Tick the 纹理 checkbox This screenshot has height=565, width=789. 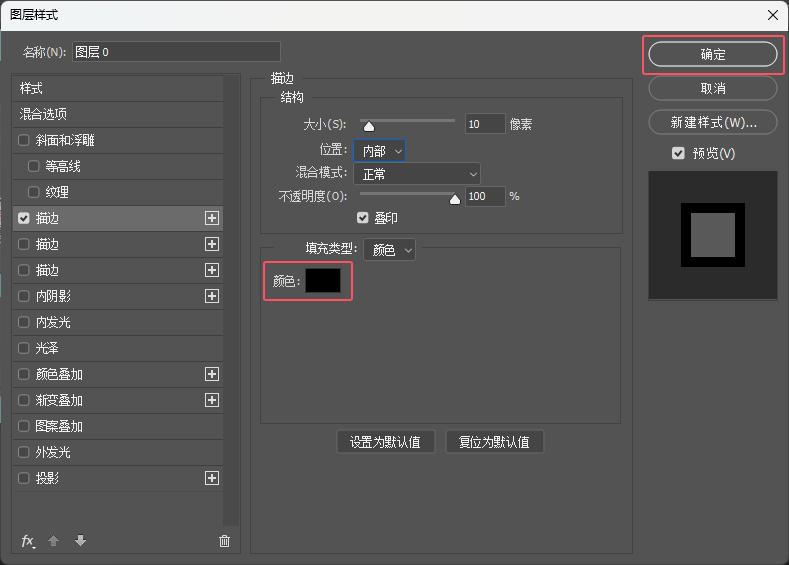tap(34, 192)
